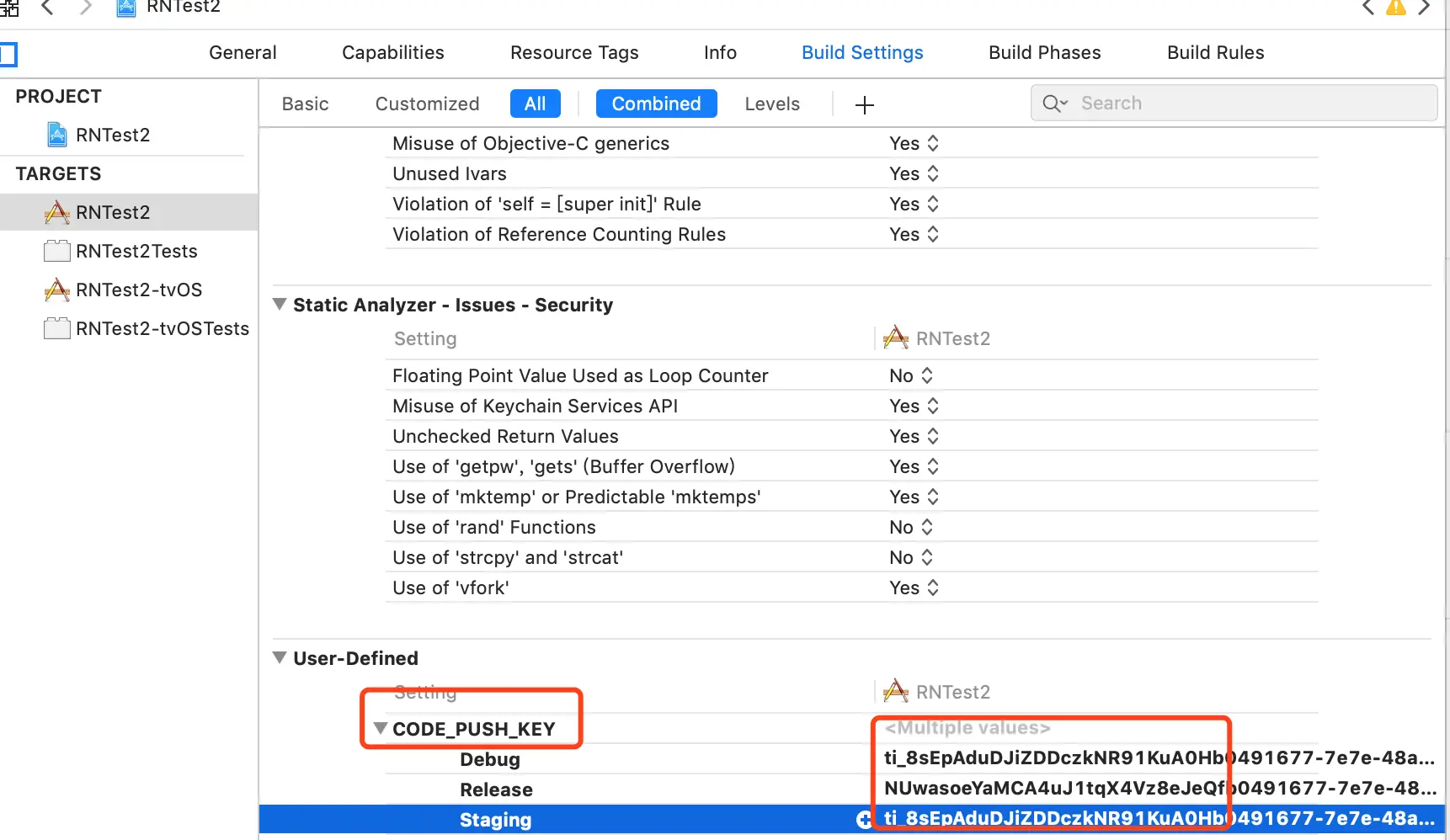Click the RNTest2-tvOS target app icon
This screenshot has width=1450, height=840.
tap(56, 290)
